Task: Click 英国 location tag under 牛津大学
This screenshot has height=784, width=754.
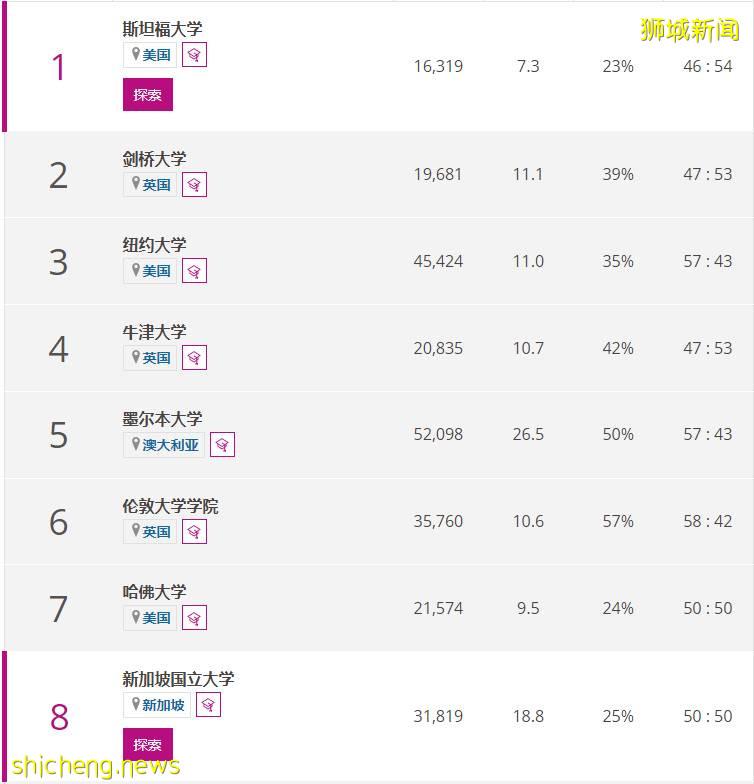Action: pos(150,358)
